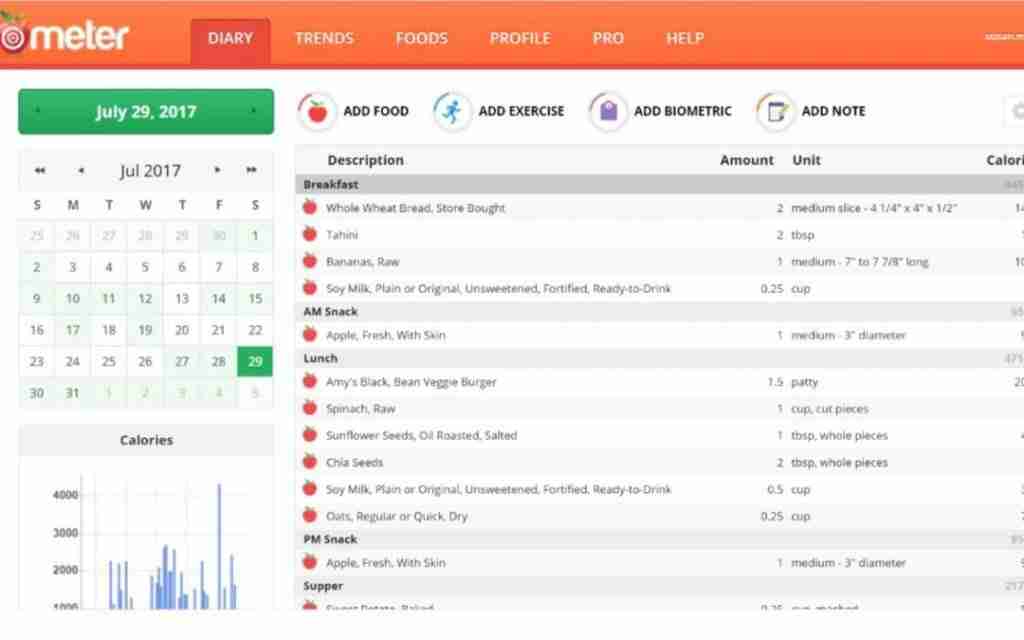
Task: Click apple icon beside Amy's Black Bean Burger
Action: (x=310, y=381)
